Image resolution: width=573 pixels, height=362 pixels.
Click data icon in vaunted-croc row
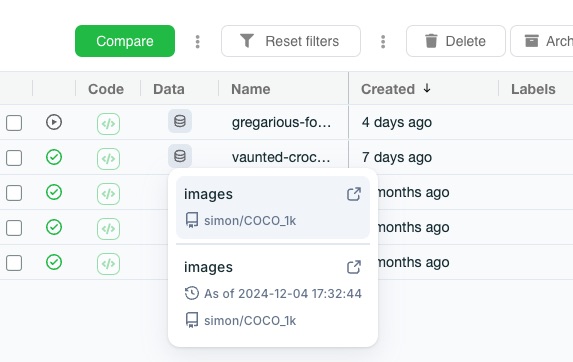(180, 156)
